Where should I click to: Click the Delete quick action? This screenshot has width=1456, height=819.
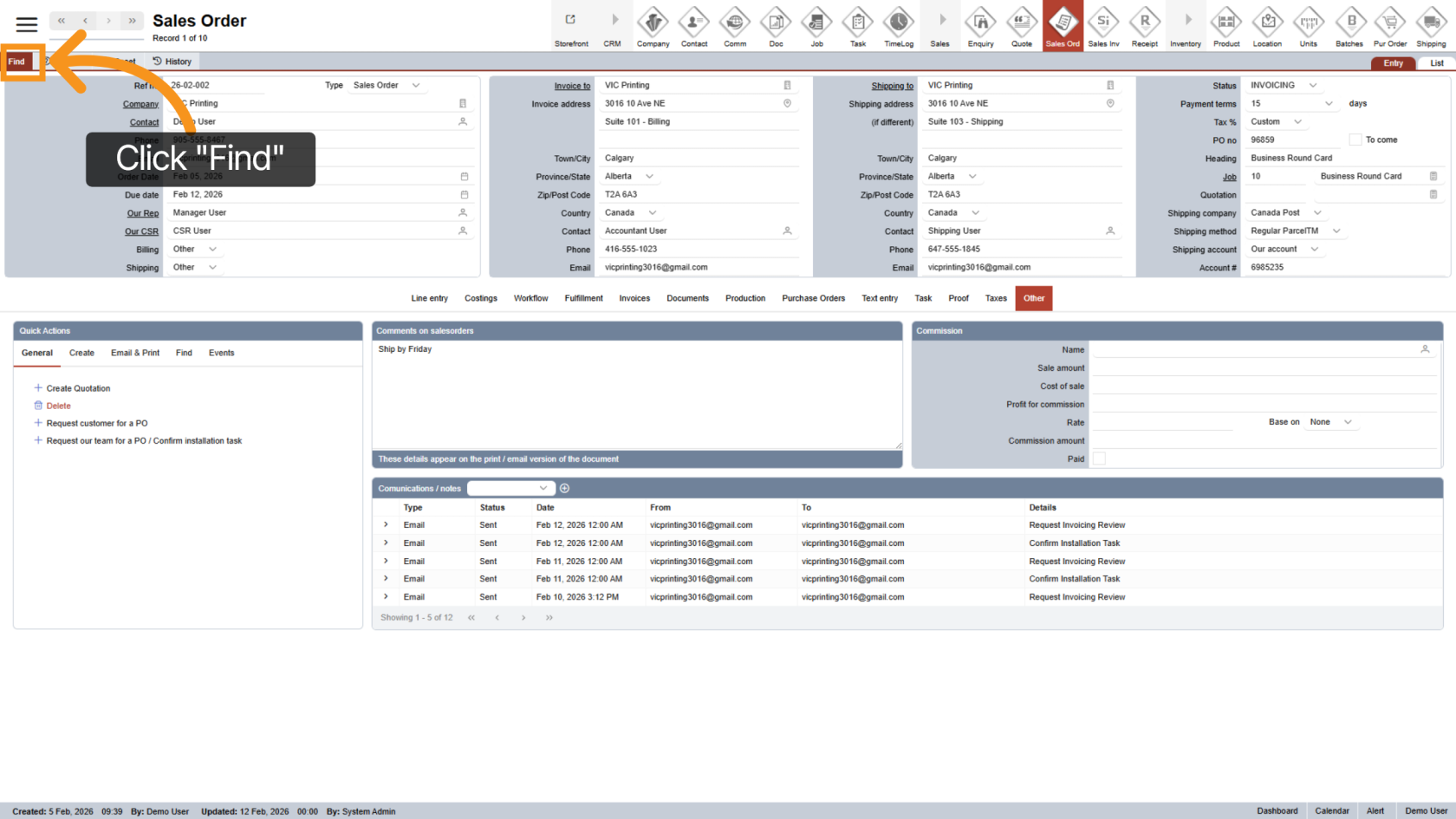[x=58, y=406]
